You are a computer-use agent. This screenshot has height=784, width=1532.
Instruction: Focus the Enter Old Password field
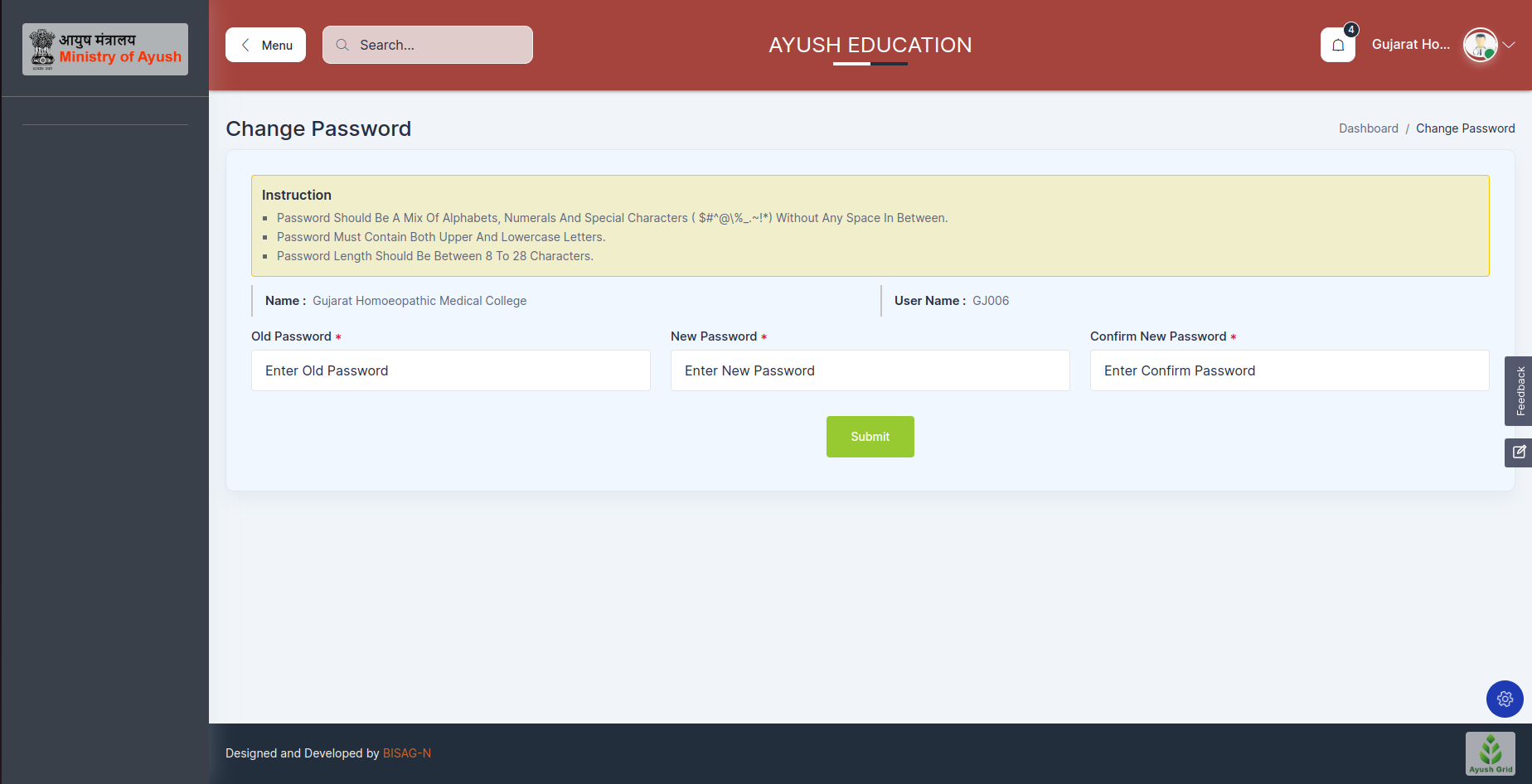[x=450, y=370]
